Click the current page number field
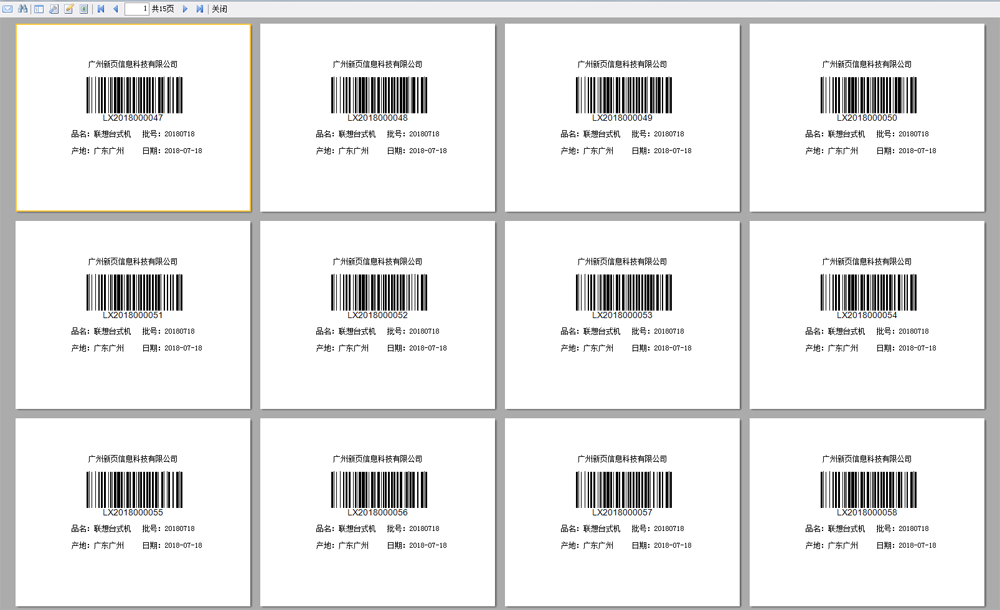 136,9
